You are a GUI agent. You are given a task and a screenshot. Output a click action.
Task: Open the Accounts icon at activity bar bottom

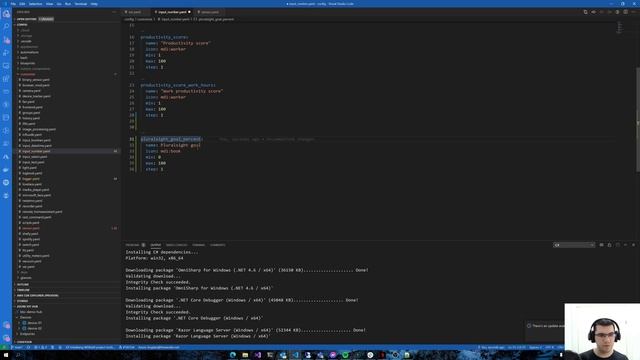[6, 325]
